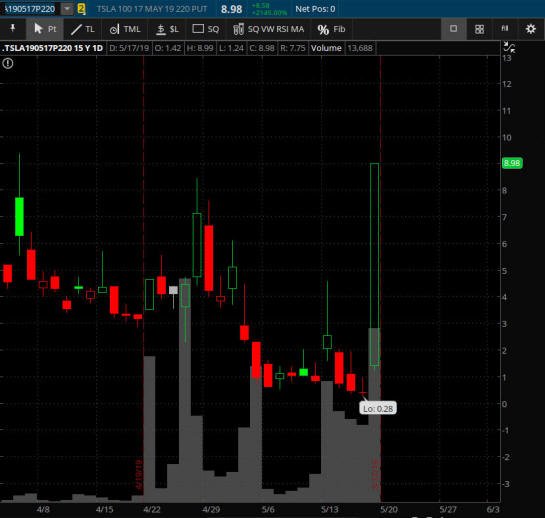Switch to single chart layout
545x518 pixels.
454,29
